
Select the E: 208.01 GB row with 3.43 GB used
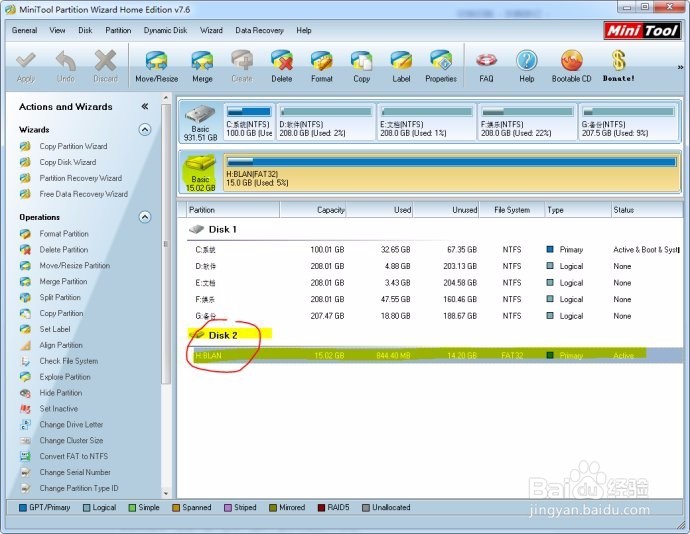(434, 283)
